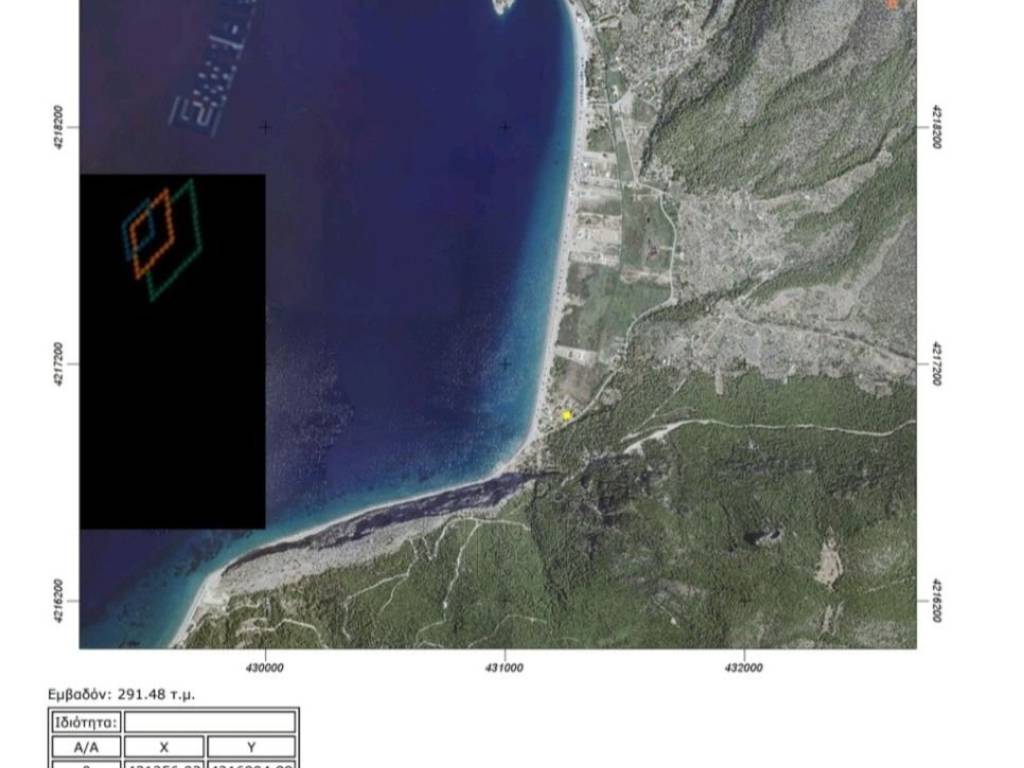This screenshot has height=768, width=1024.
Task: Click the orange marker at the map's top-right corner
Action: click(893, 4)
